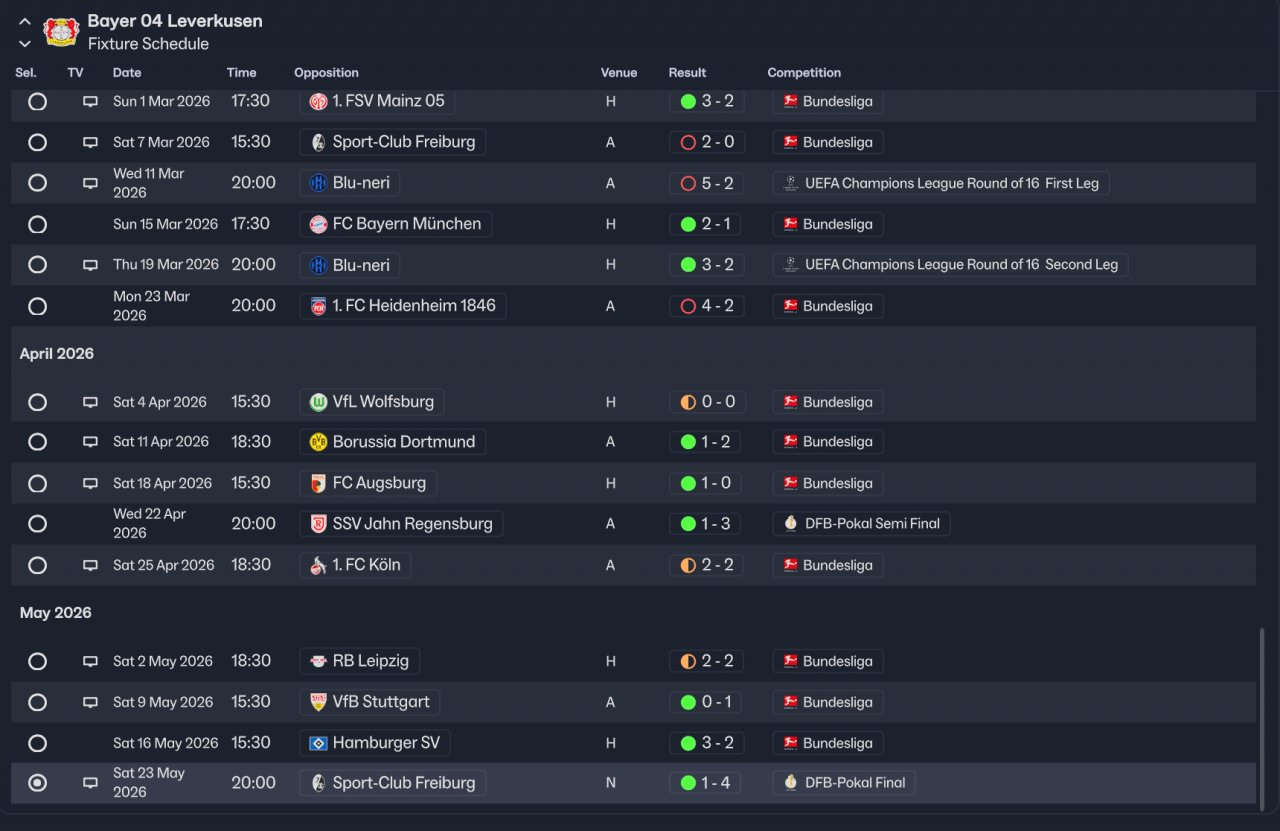Click the TV icon for Mainz 05 match
Screen dimensions: 1280x831
pyautogui.click(x=90, y=101)
